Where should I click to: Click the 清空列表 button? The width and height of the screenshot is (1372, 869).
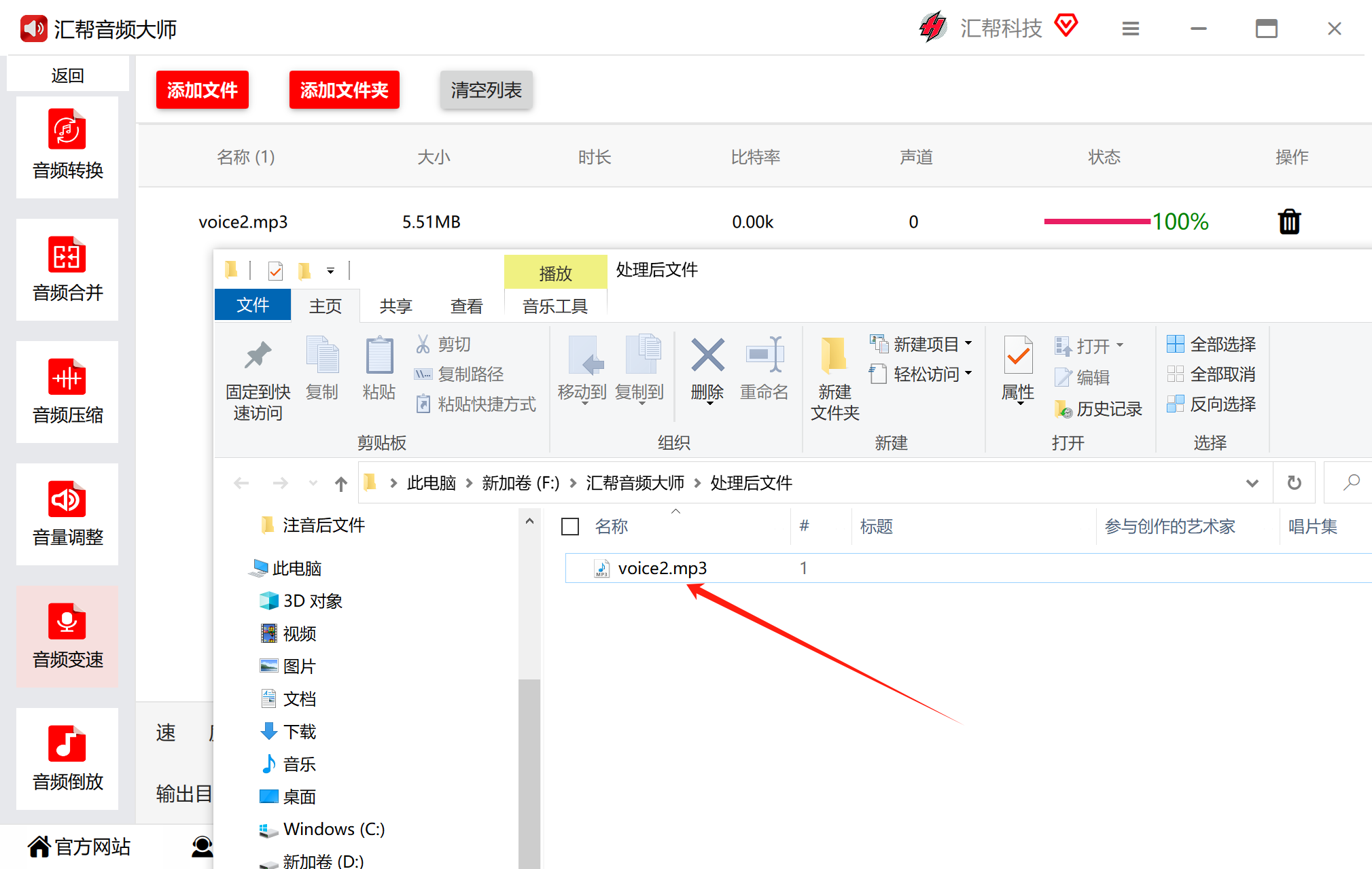pos(487,90)
